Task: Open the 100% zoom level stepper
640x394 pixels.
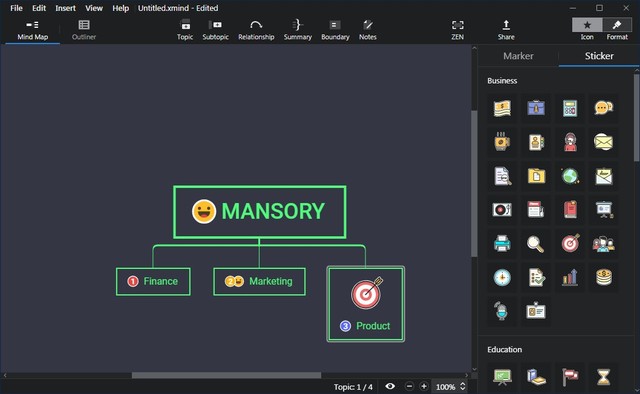Action: tap(462, 386)
